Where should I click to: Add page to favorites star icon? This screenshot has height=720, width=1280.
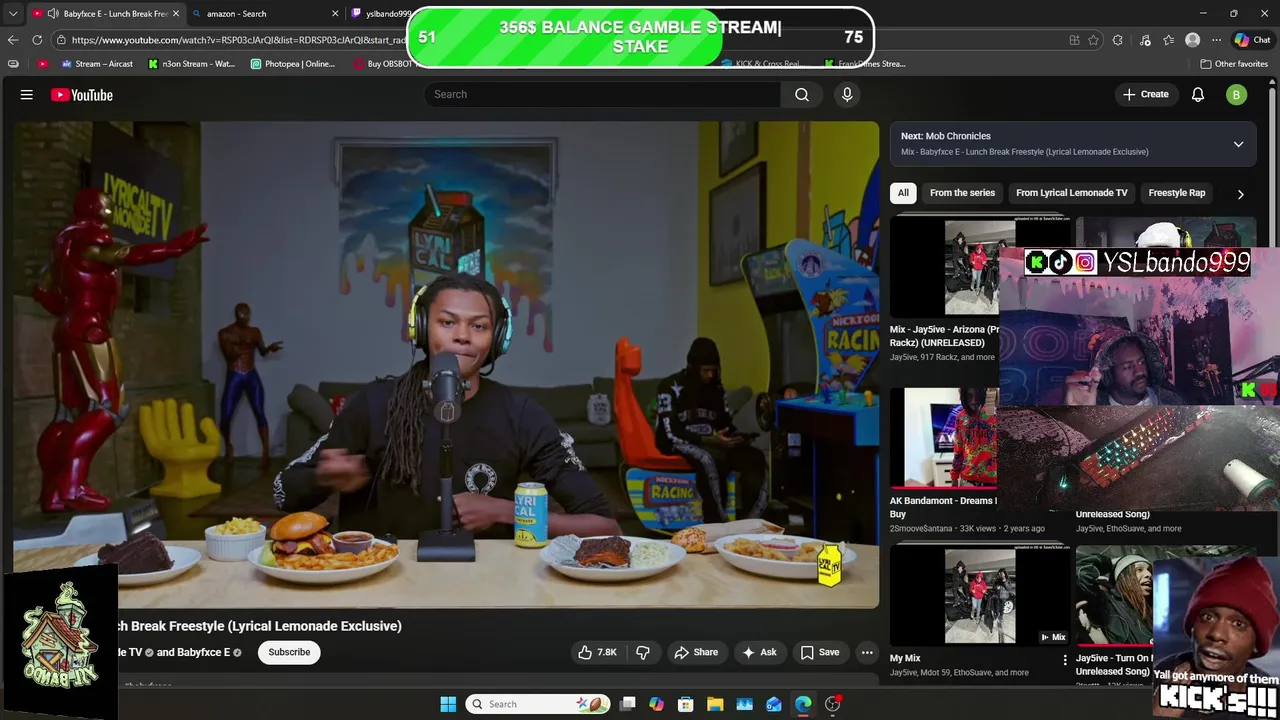[x=1093, y=40]
